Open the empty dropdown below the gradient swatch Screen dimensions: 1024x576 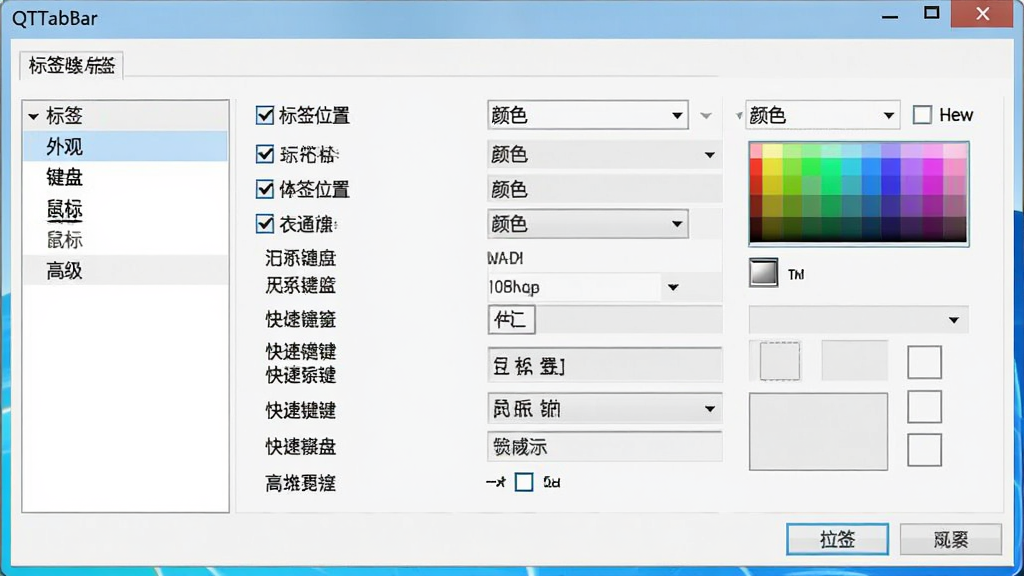pos(858,319)
